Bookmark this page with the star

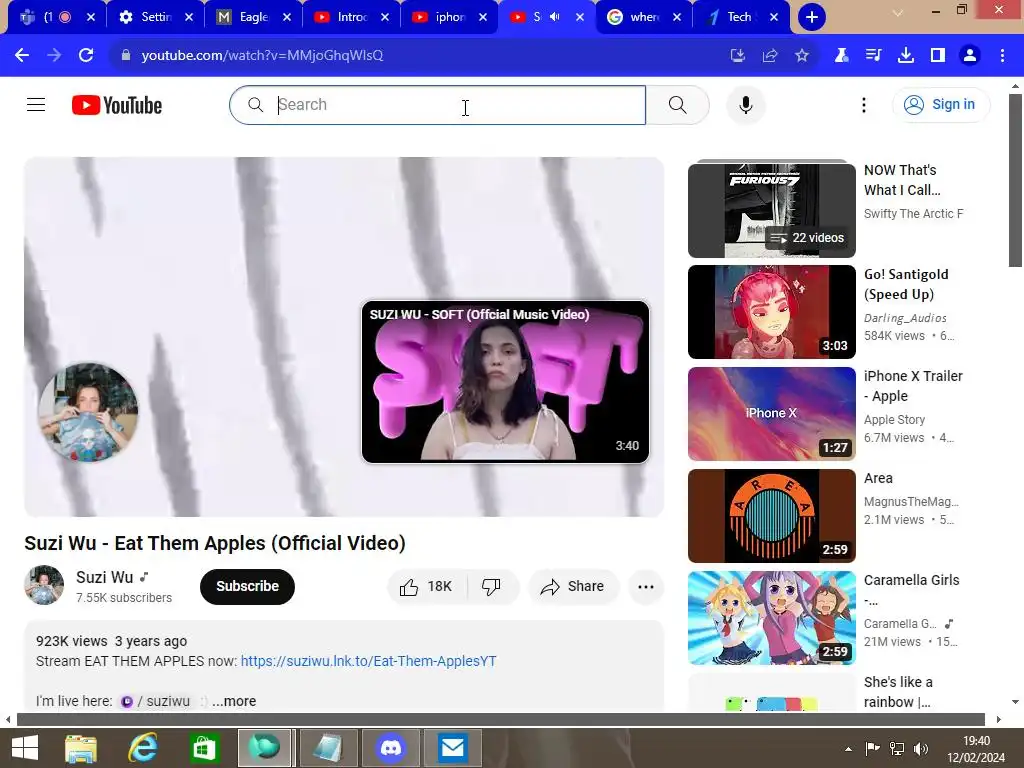tap(802, 56)
